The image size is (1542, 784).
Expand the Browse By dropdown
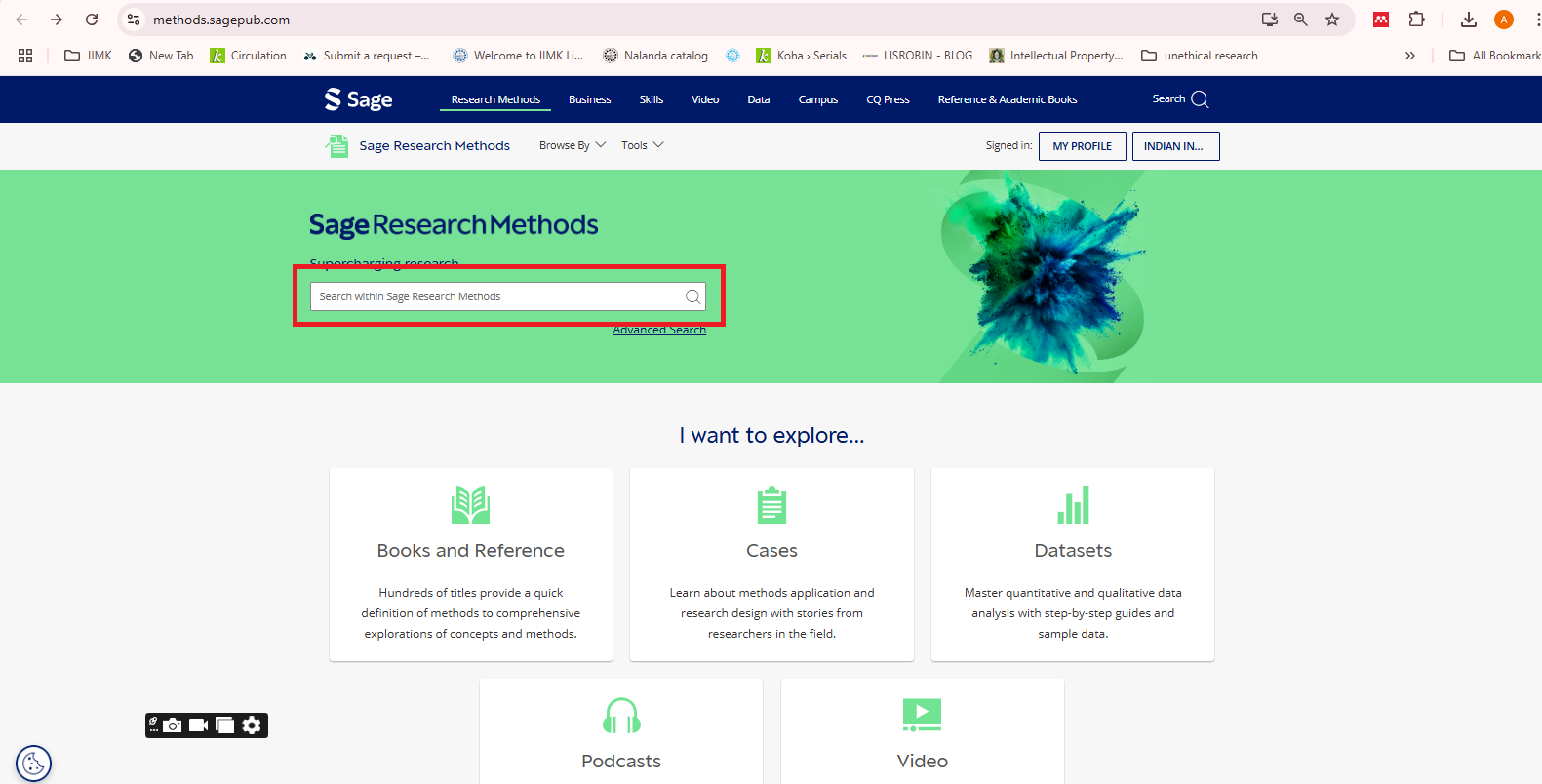(573, 145)
